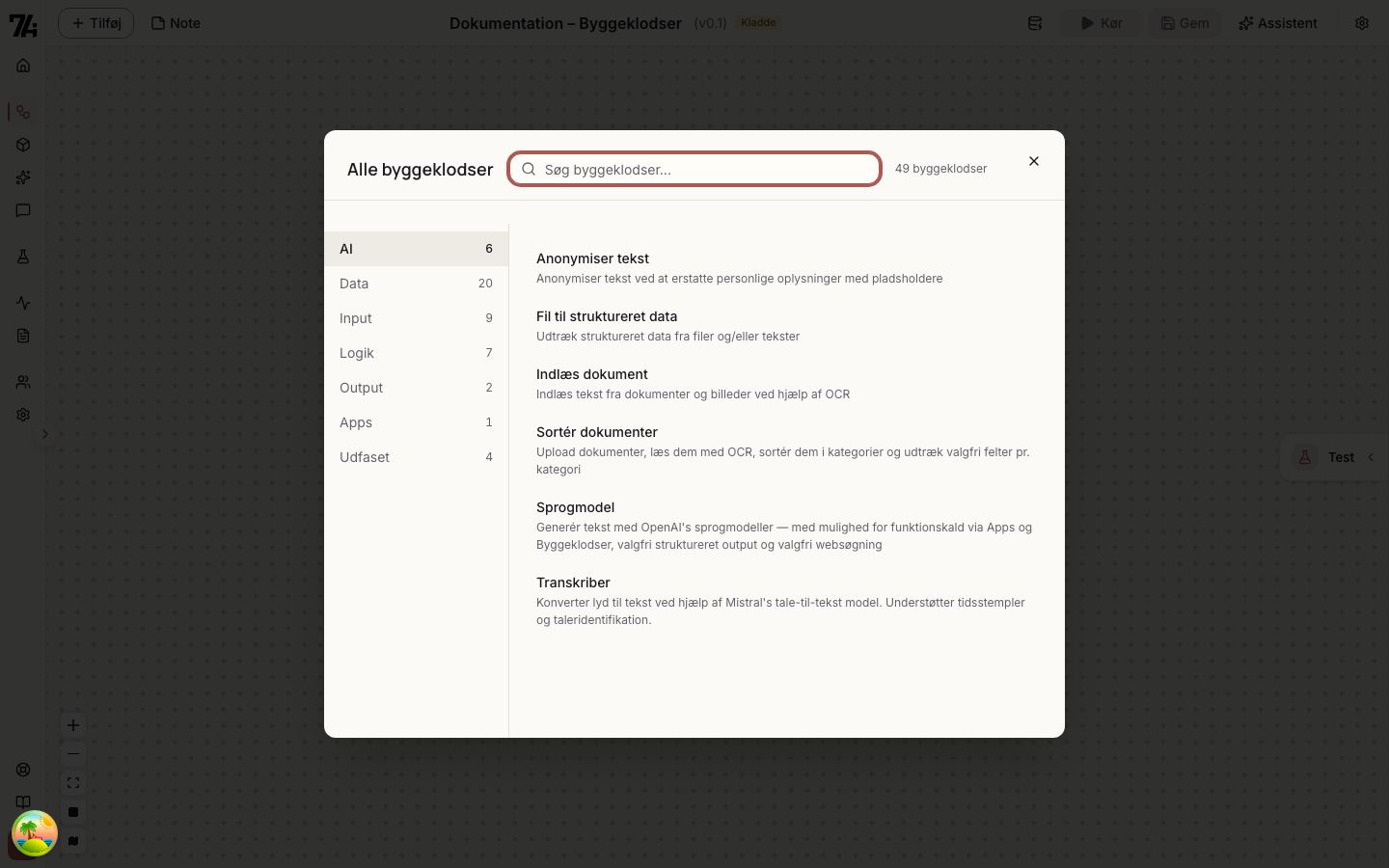Expand the left sidebar chevron
This screenshot has width=1389, height=868.
coord(44,434)
